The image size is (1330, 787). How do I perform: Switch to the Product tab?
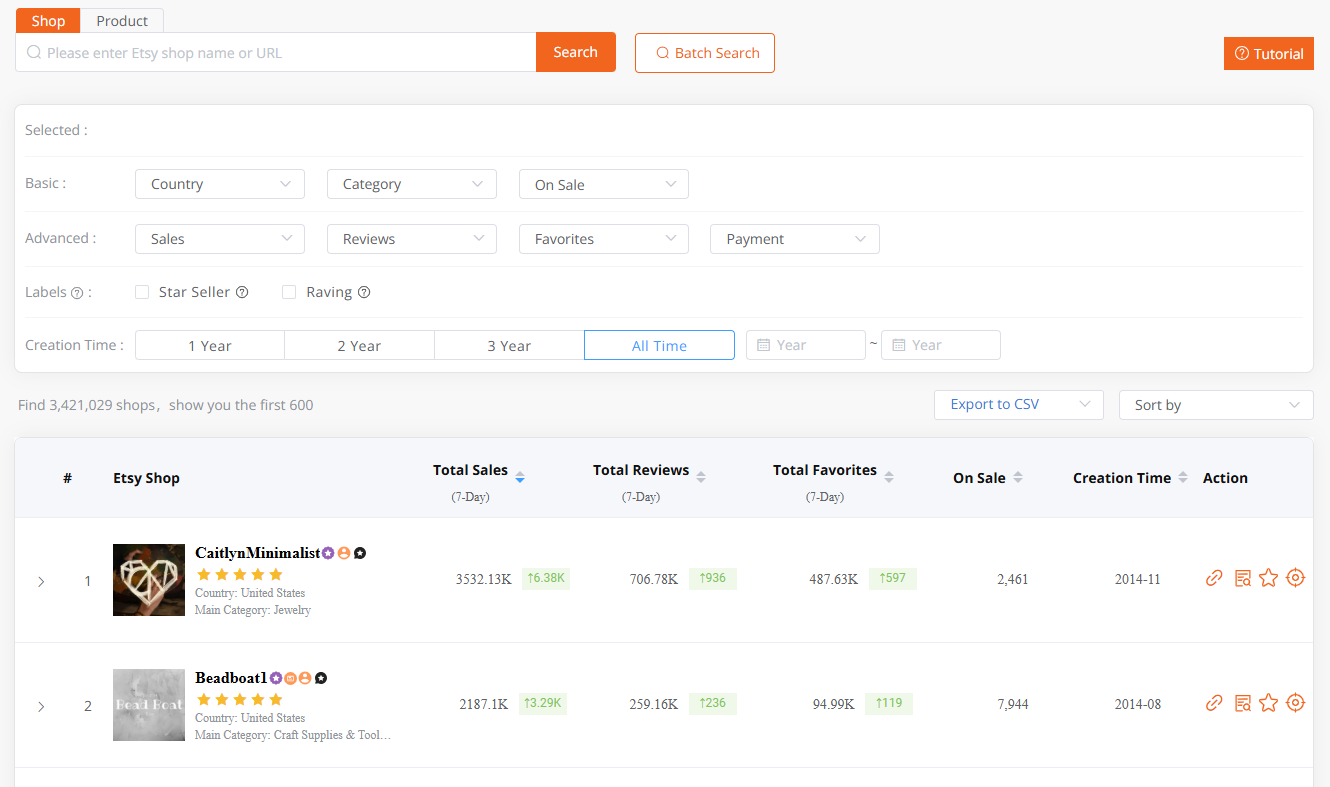click(x=122, y=21)
